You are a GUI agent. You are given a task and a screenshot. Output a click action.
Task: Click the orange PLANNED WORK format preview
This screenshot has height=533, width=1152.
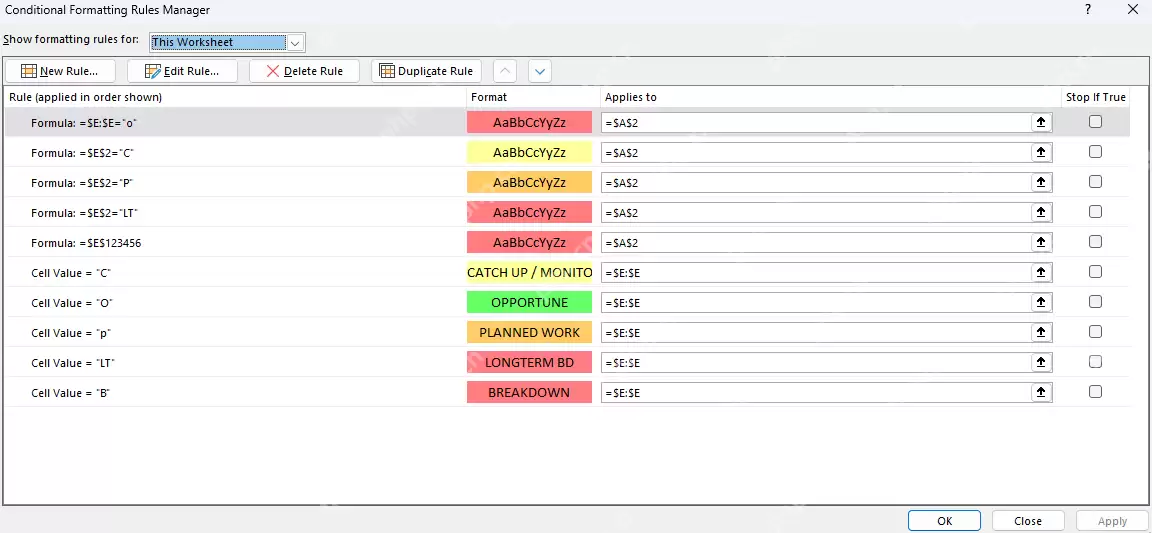(x=529, y=333)
